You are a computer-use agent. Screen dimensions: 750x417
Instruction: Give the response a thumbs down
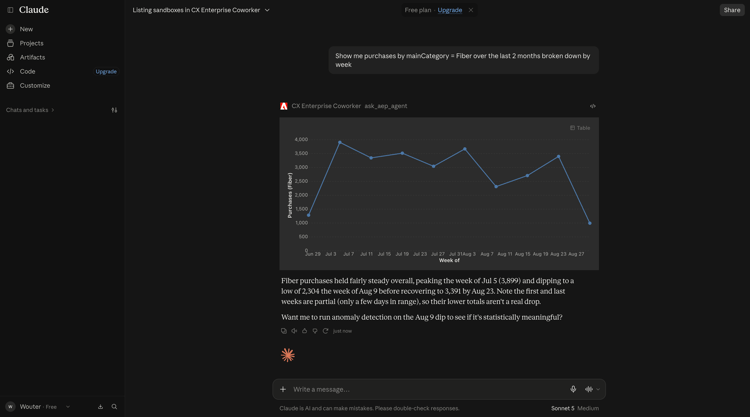(x=315, y=331)
